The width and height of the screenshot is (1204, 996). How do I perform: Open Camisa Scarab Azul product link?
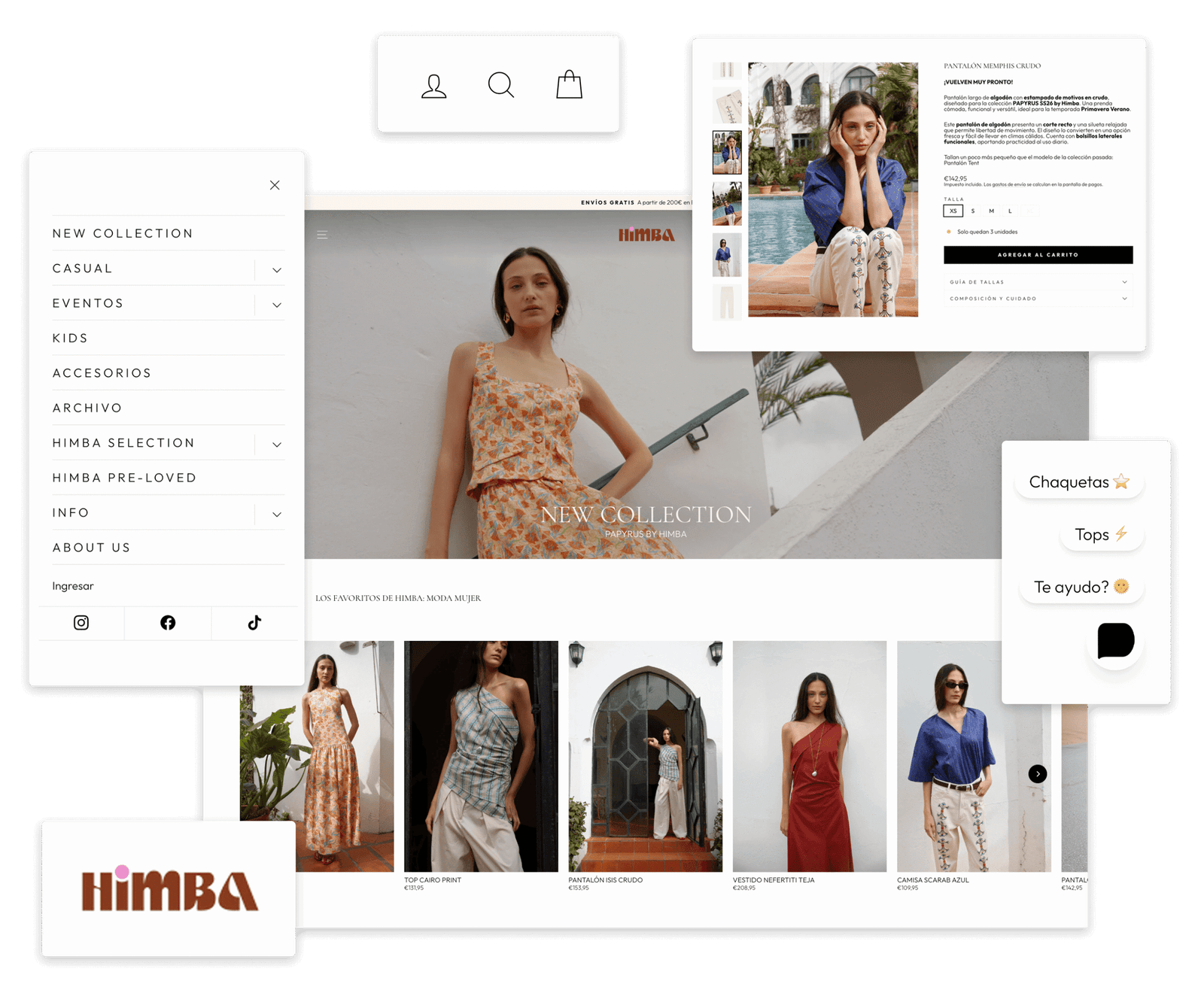click(933, 880)
